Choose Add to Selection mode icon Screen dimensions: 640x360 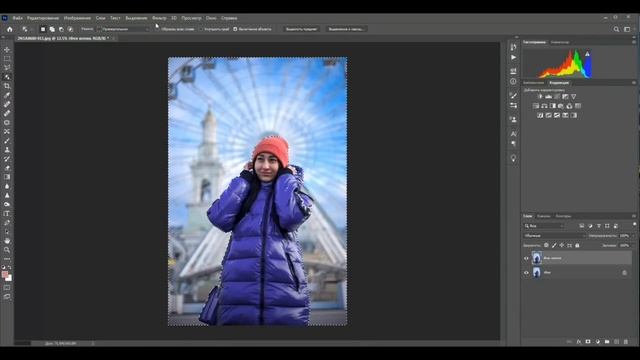click(x=52, y=29)
